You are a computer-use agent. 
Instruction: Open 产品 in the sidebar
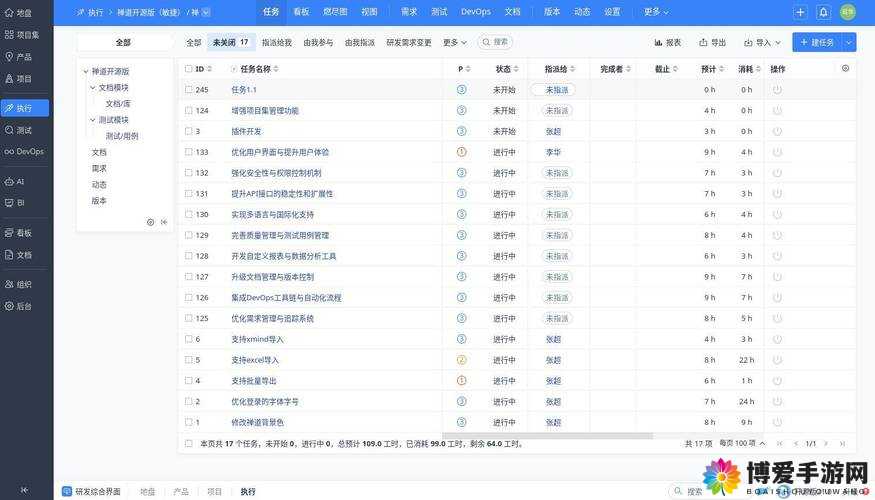(18, 57)
